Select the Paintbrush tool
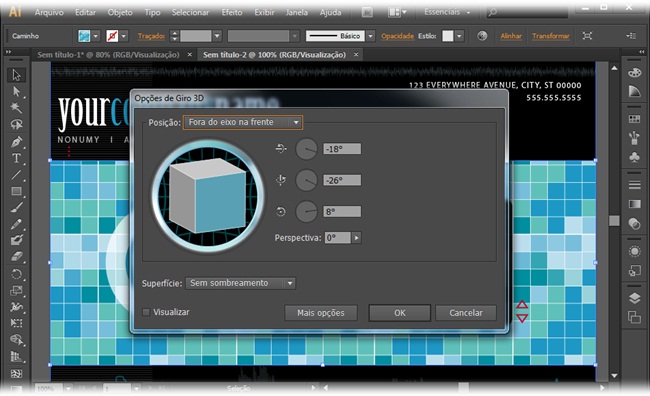Screen dimensions: 650x396 click(16, 207)
